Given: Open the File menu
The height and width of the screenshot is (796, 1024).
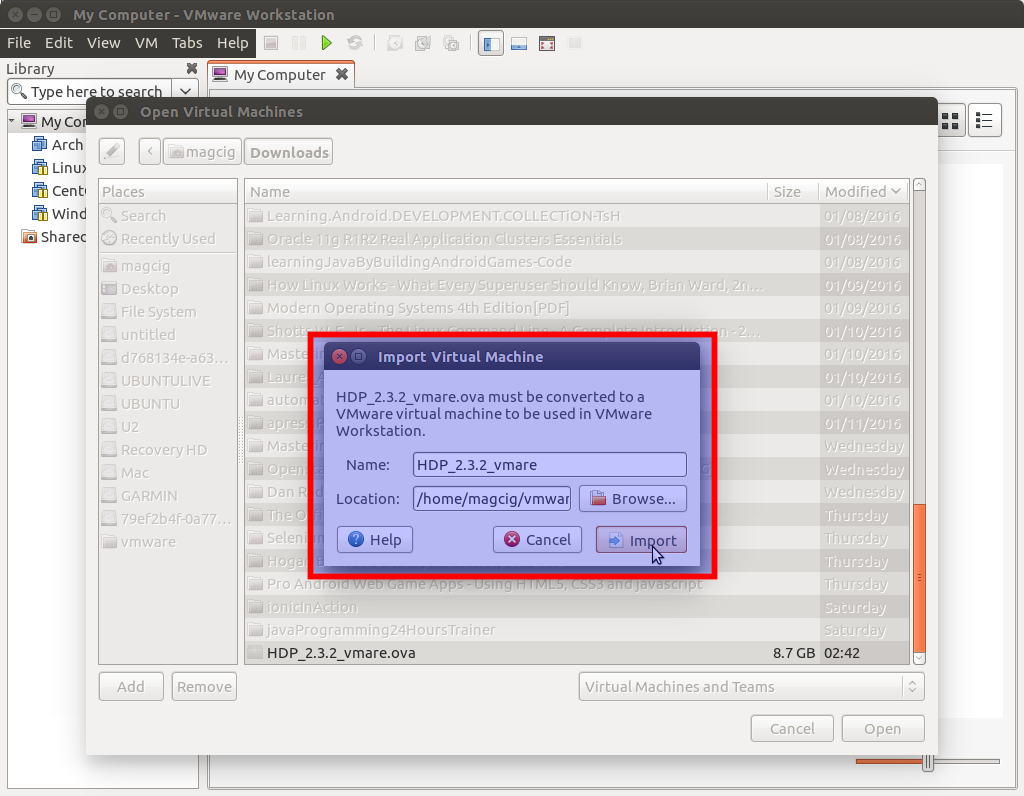Looking at the screenshot, I should coord(19,43).
